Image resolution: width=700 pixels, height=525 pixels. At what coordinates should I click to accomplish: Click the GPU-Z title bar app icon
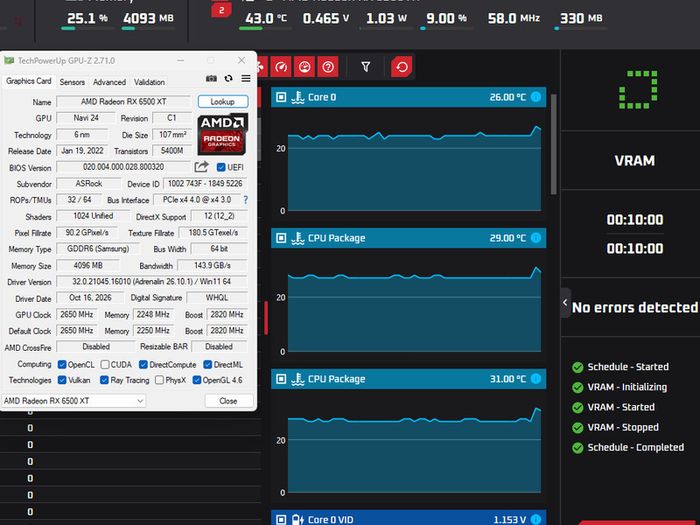pos(9,61)
